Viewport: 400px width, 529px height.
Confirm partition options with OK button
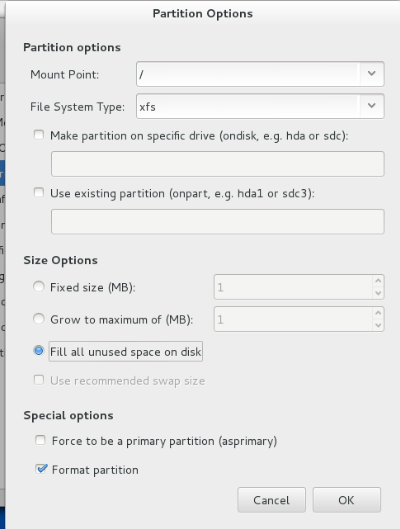tap(346, 500)
